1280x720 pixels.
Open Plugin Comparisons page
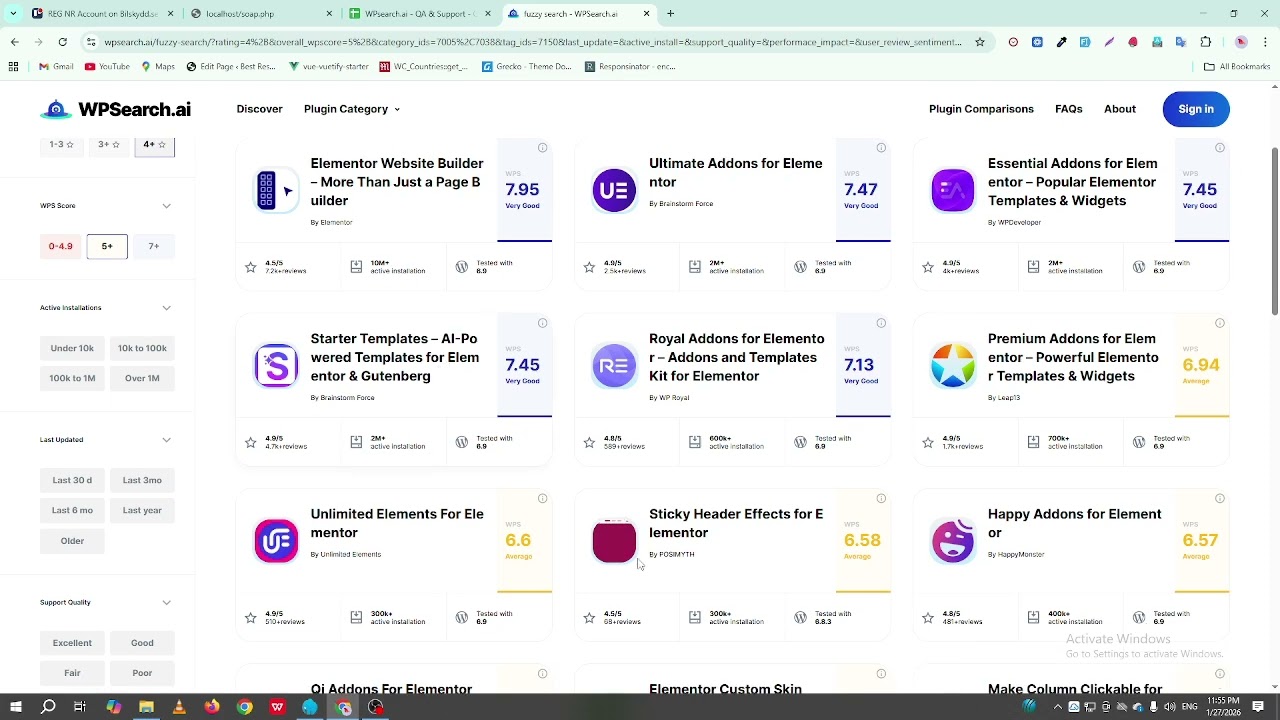pyautogui.click(x=981, y=109)
